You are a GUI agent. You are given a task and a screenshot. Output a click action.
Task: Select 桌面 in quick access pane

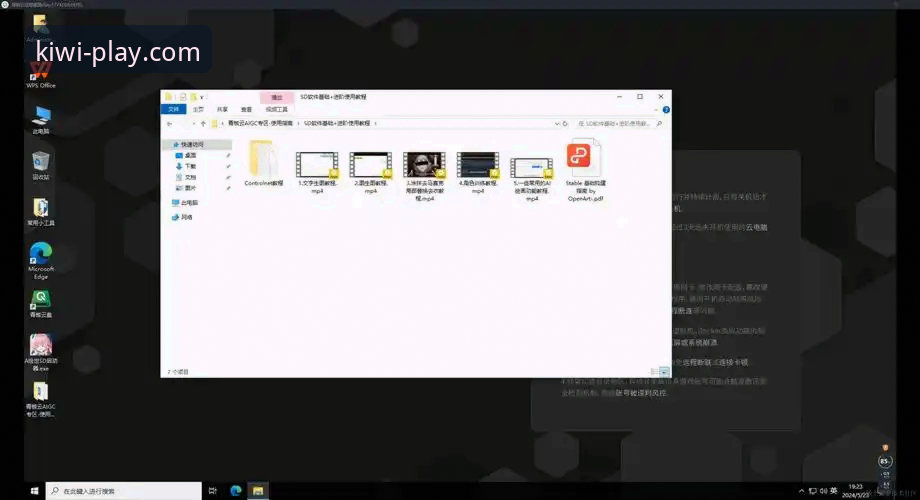190,156
